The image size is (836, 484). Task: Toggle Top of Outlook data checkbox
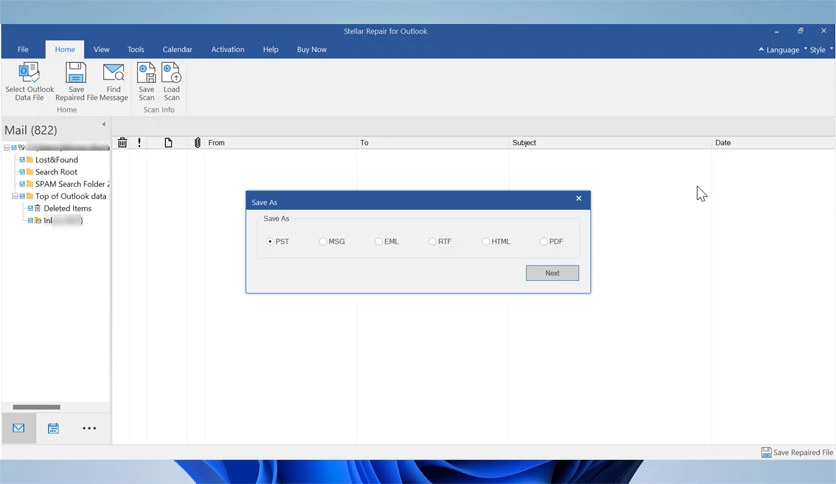pyautogui.click(x=22, y=196)
